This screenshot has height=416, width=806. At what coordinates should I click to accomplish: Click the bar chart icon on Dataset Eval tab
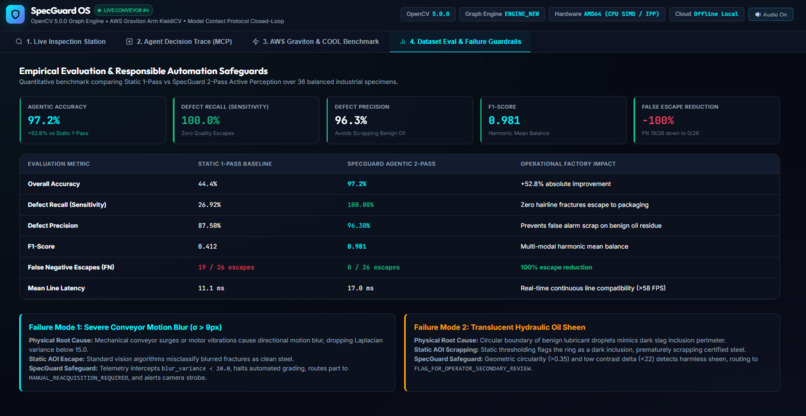pos(402,42)
